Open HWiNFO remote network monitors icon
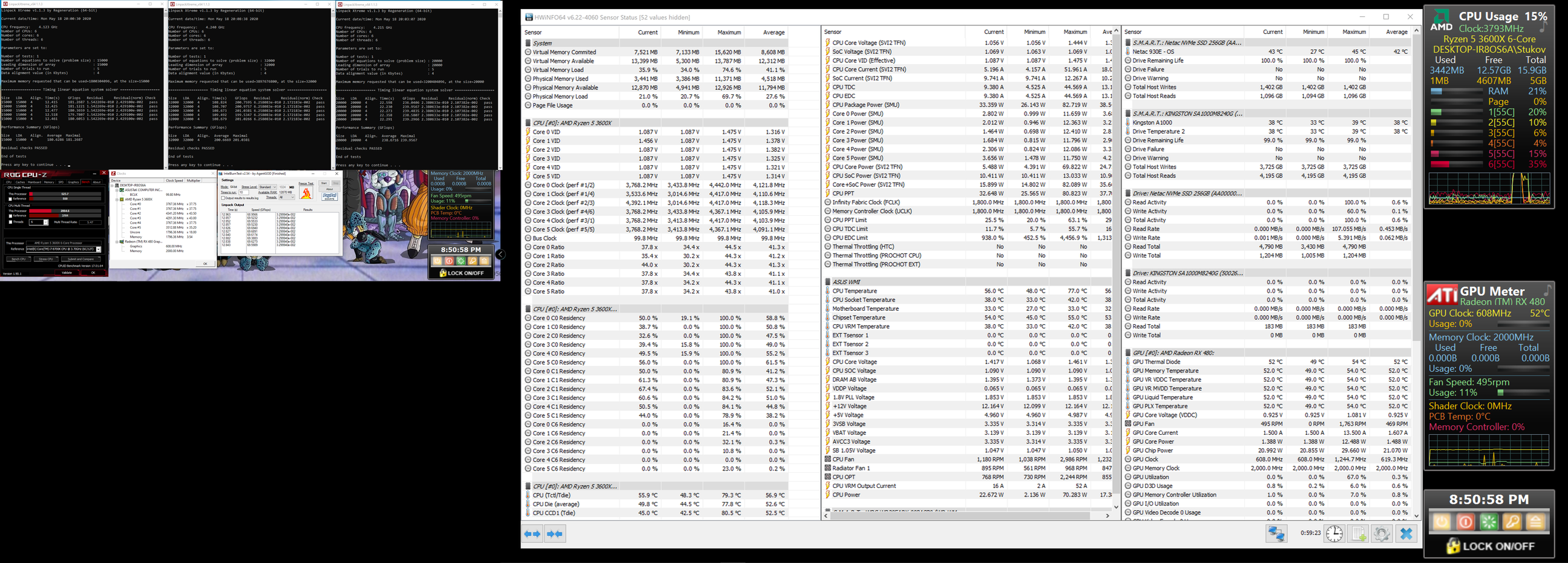Viewport: 1568px width, 563px height. 1276,534
